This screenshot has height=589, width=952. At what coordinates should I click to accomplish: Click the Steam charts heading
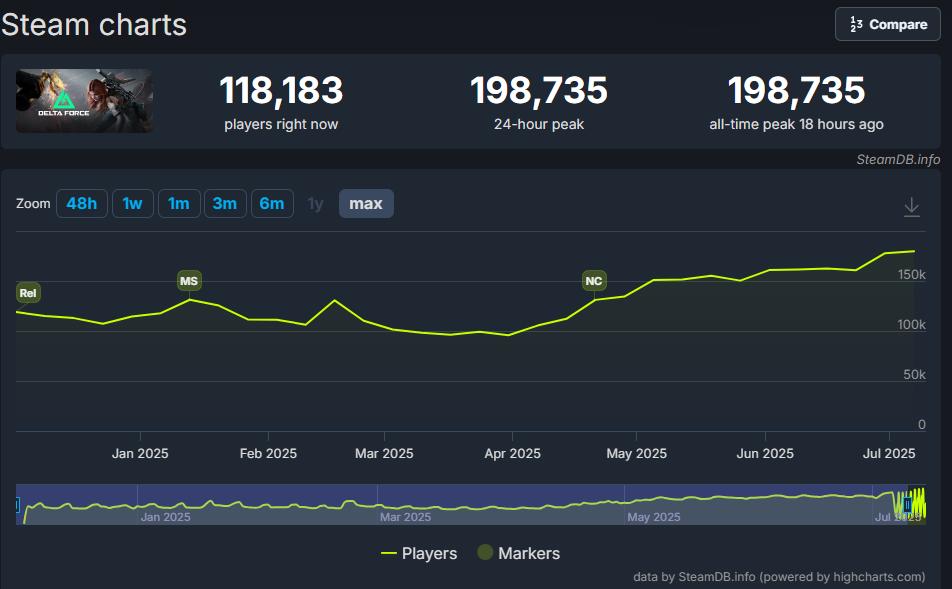(94, 25)
